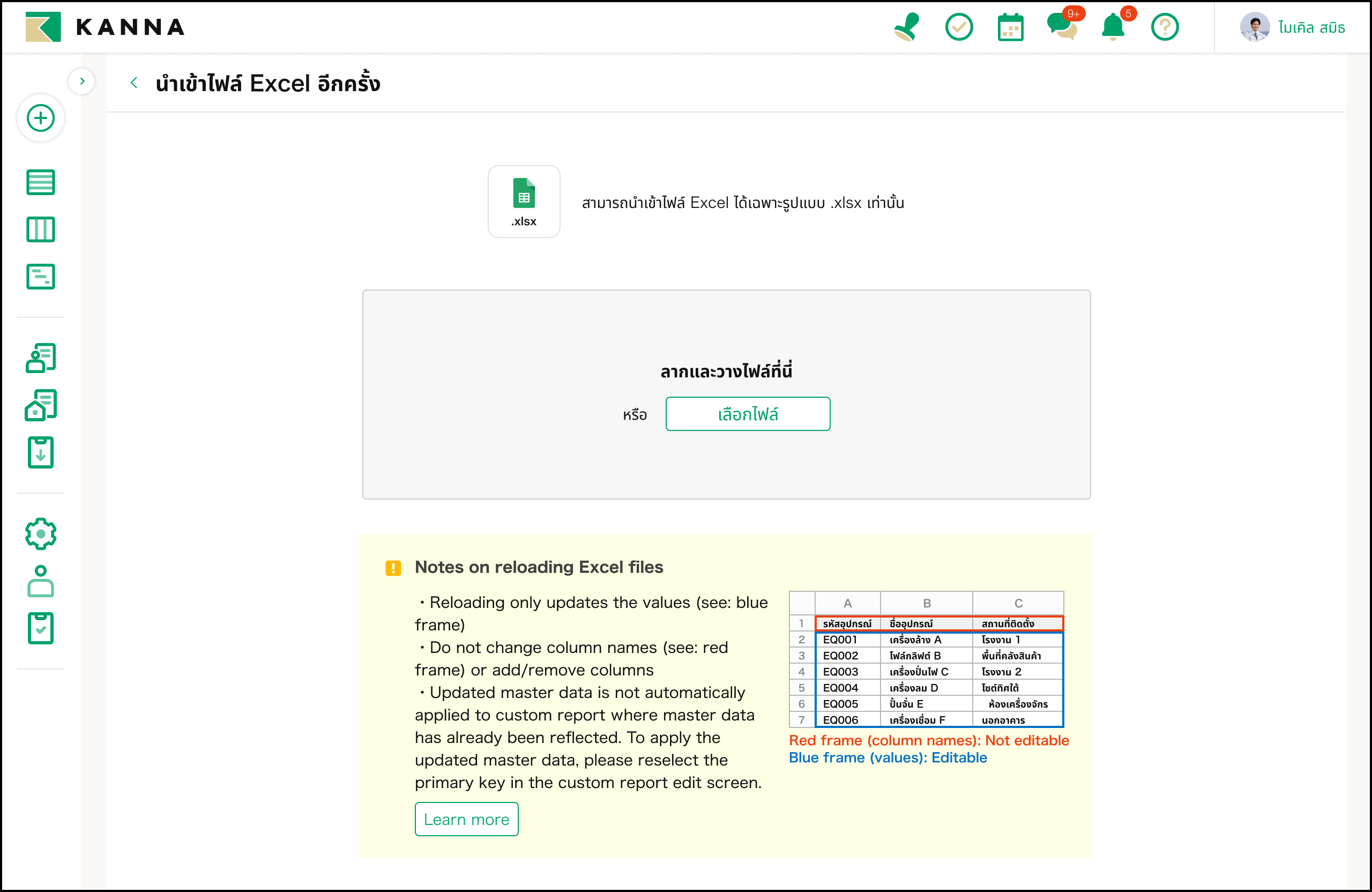Image resolution: width=1372 pixels, height=892 pixels.
Task: Click the stamp approval icon in header
Action: 907,27
